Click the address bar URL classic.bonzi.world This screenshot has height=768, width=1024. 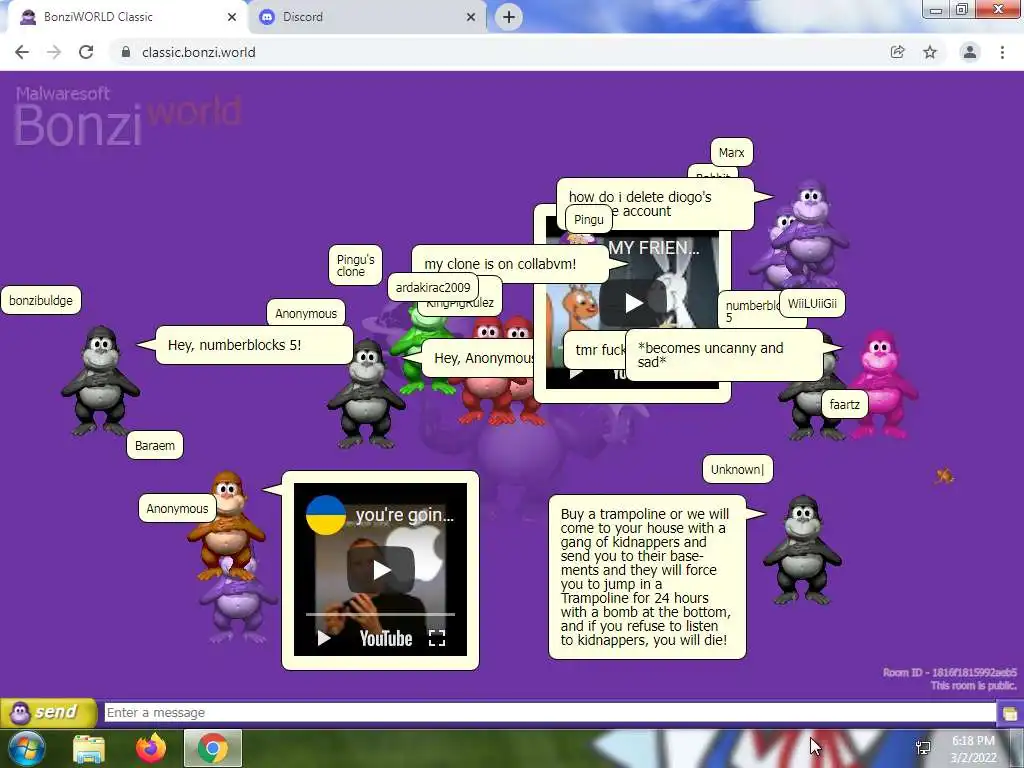click(x=199, y=52)
